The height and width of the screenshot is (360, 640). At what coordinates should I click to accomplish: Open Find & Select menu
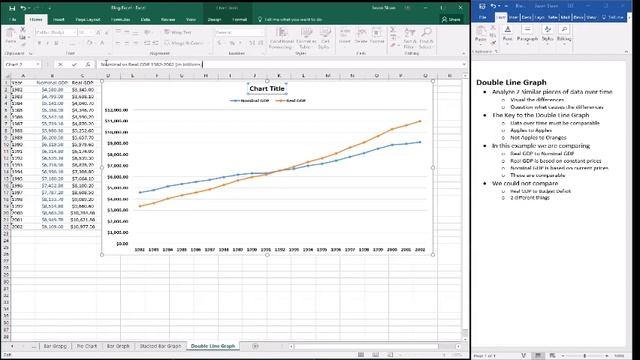pos(426,38)
